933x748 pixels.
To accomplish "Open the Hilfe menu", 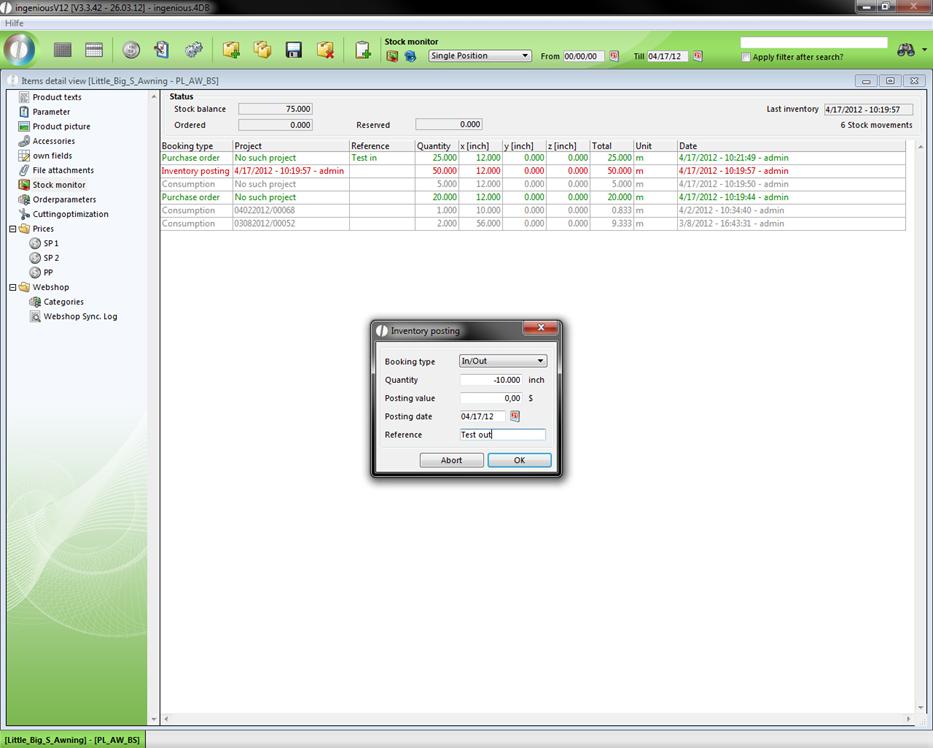I will pos(14,23).
